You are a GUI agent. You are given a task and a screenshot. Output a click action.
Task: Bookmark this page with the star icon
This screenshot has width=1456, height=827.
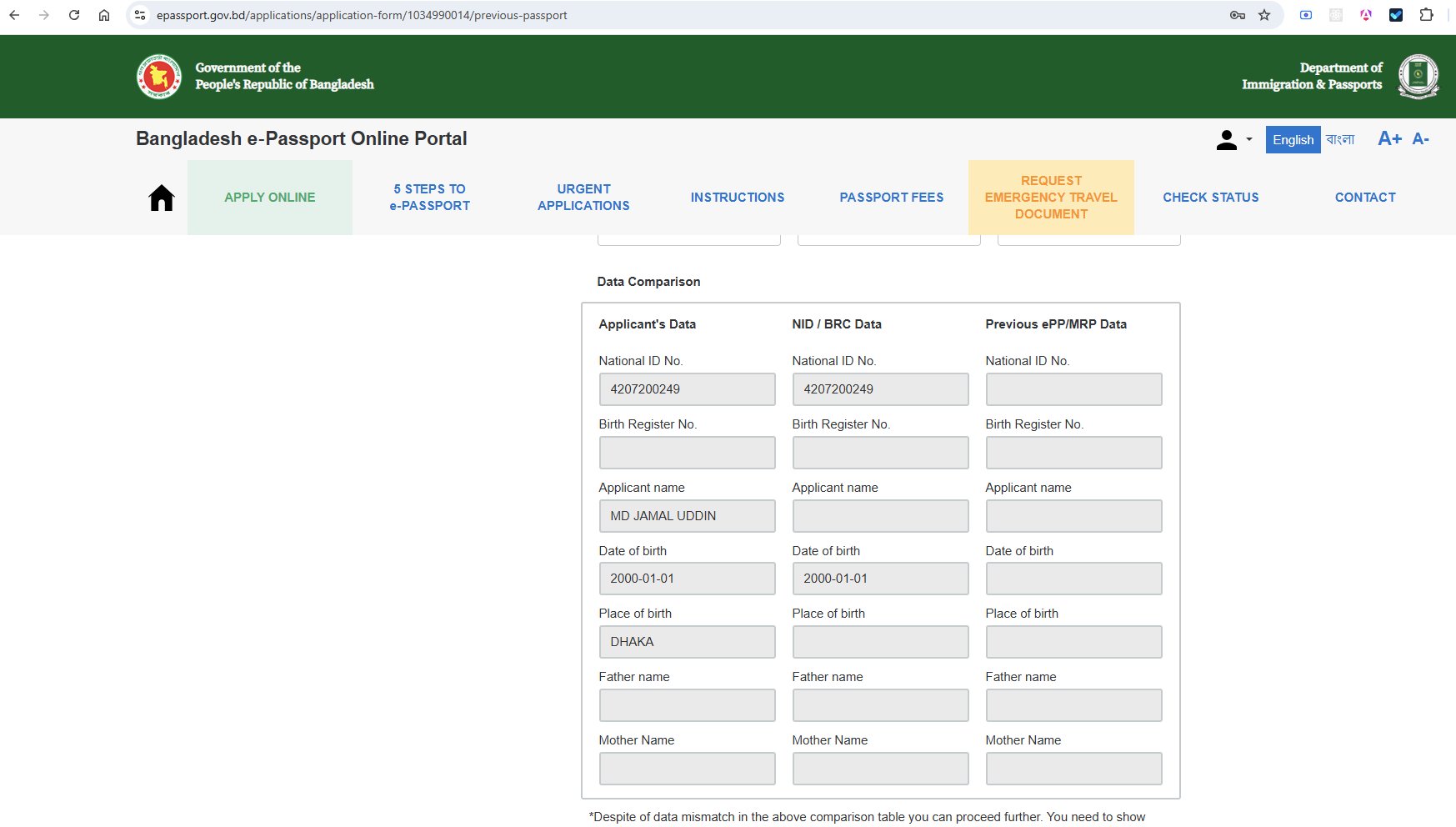[x=1264, y=15]
